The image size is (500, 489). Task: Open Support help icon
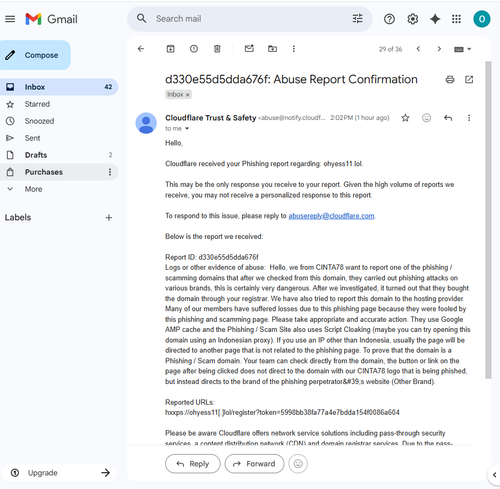point(389,19)
